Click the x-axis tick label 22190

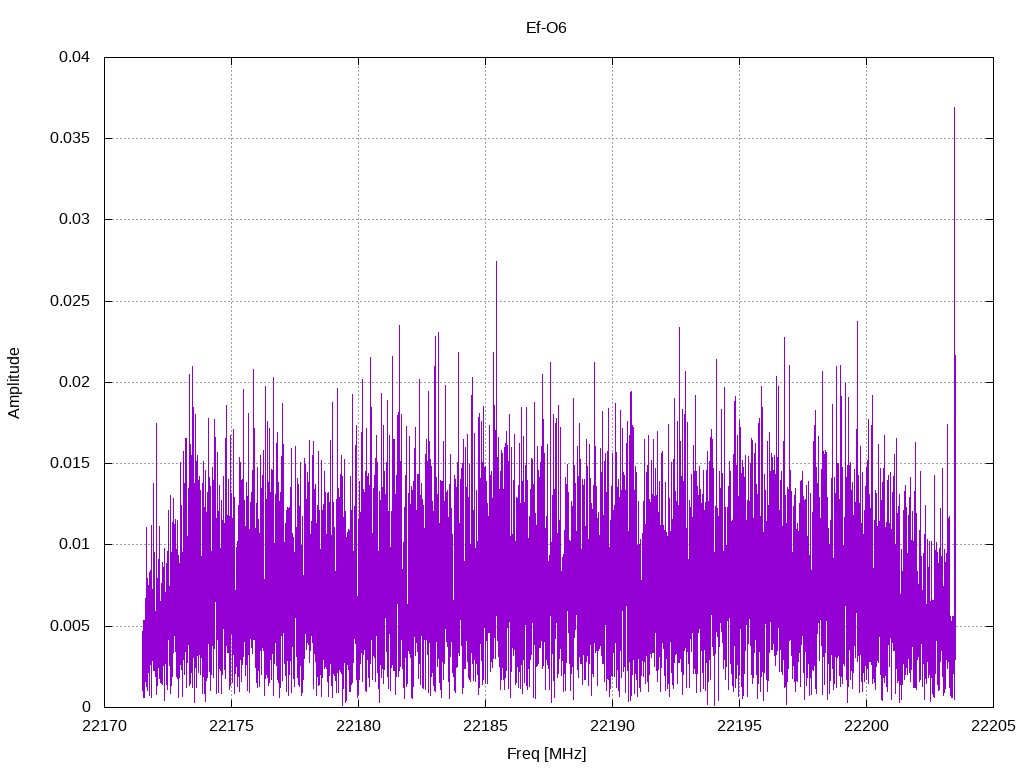point(613,726)
